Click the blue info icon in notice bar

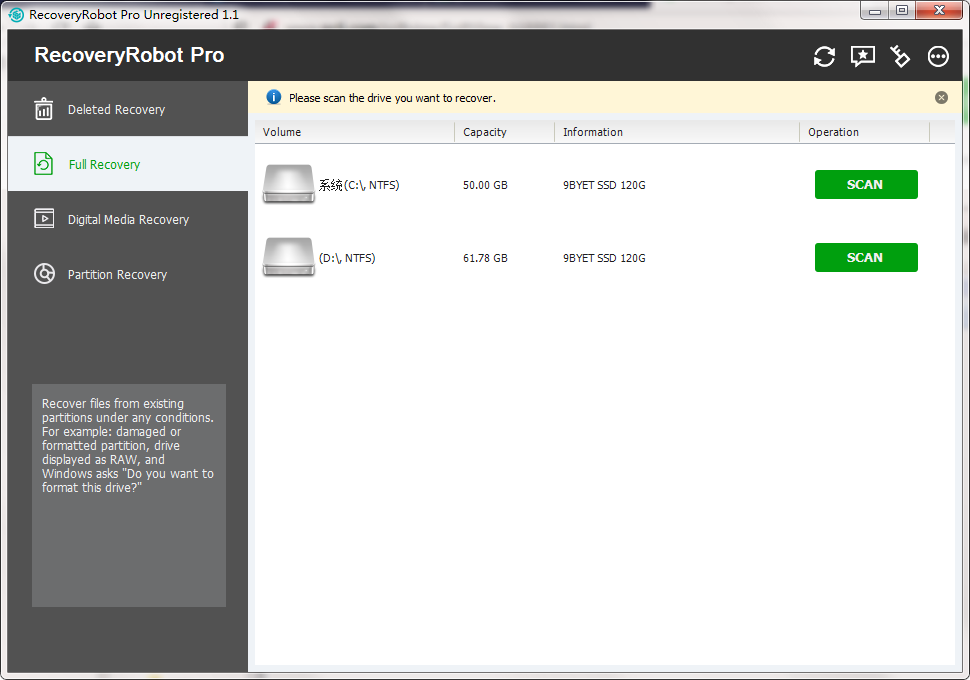273,97
